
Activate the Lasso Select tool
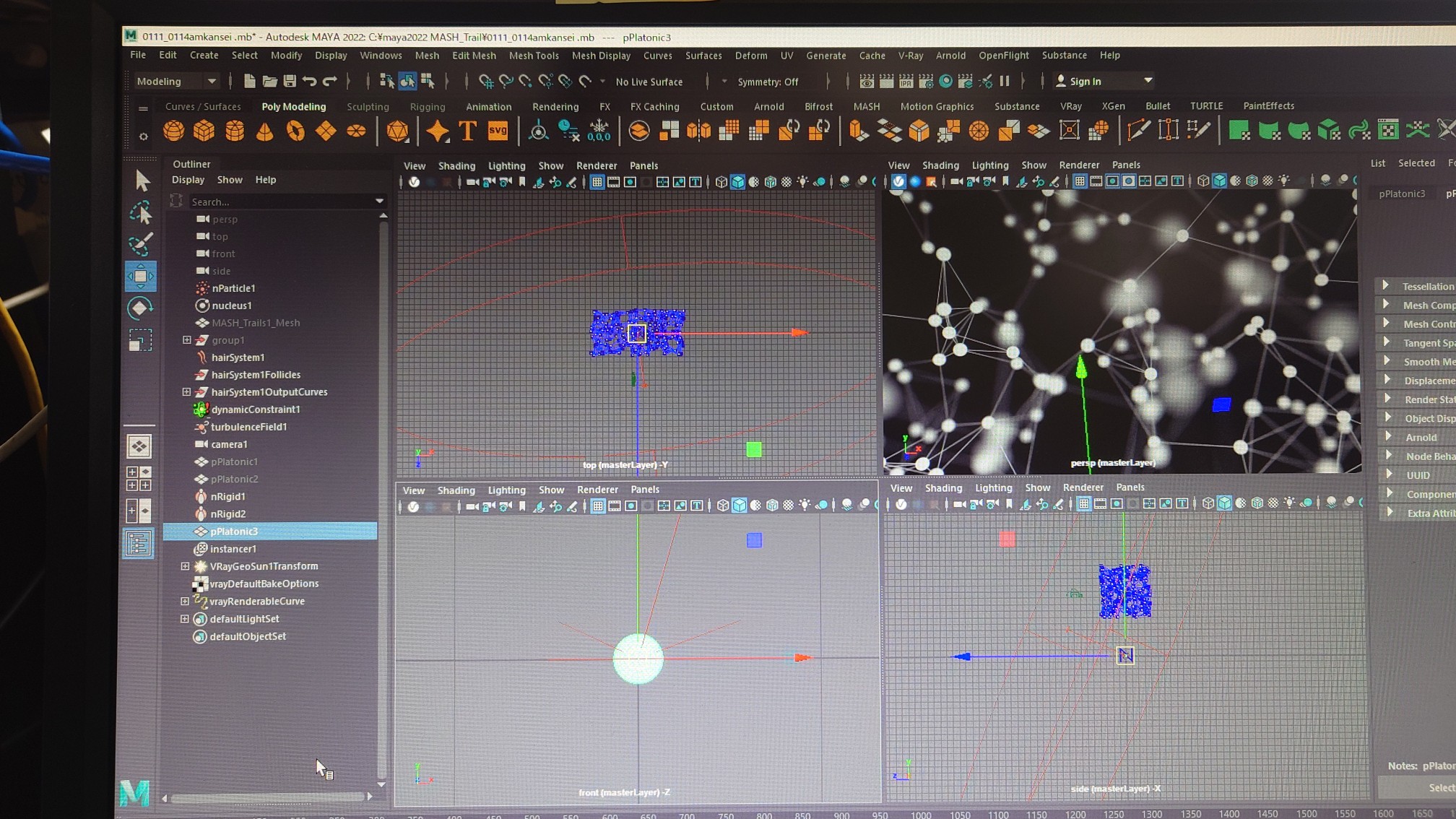tap(141, 212)
